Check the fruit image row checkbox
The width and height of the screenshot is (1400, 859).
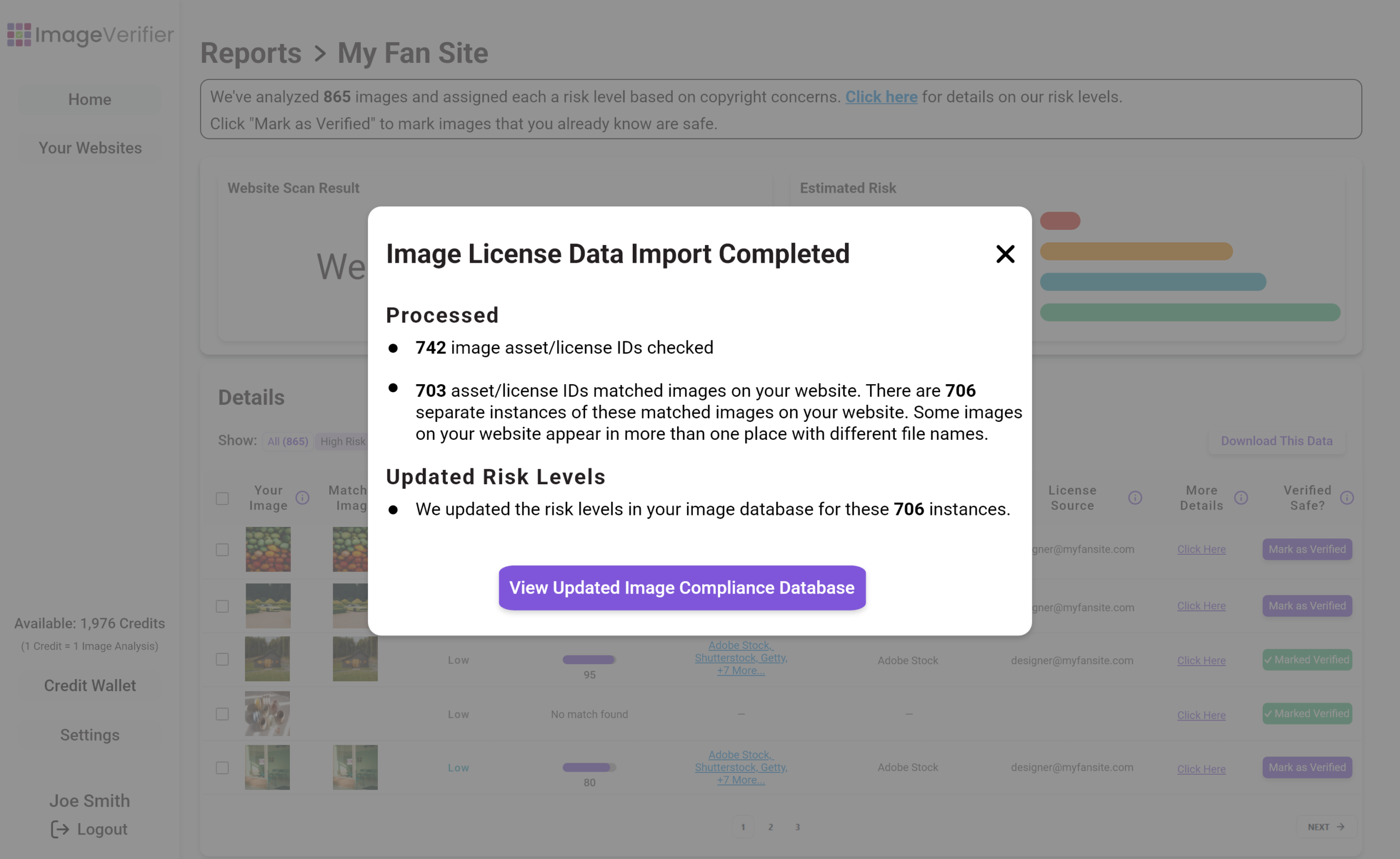click(222, 550)
